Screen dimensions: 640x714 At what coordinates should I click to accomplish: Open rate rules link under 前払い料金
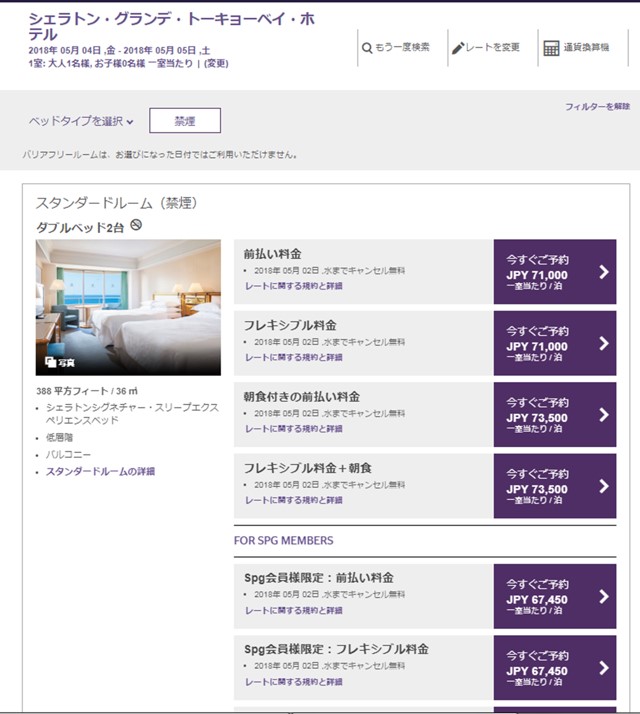tap(294, 286)
